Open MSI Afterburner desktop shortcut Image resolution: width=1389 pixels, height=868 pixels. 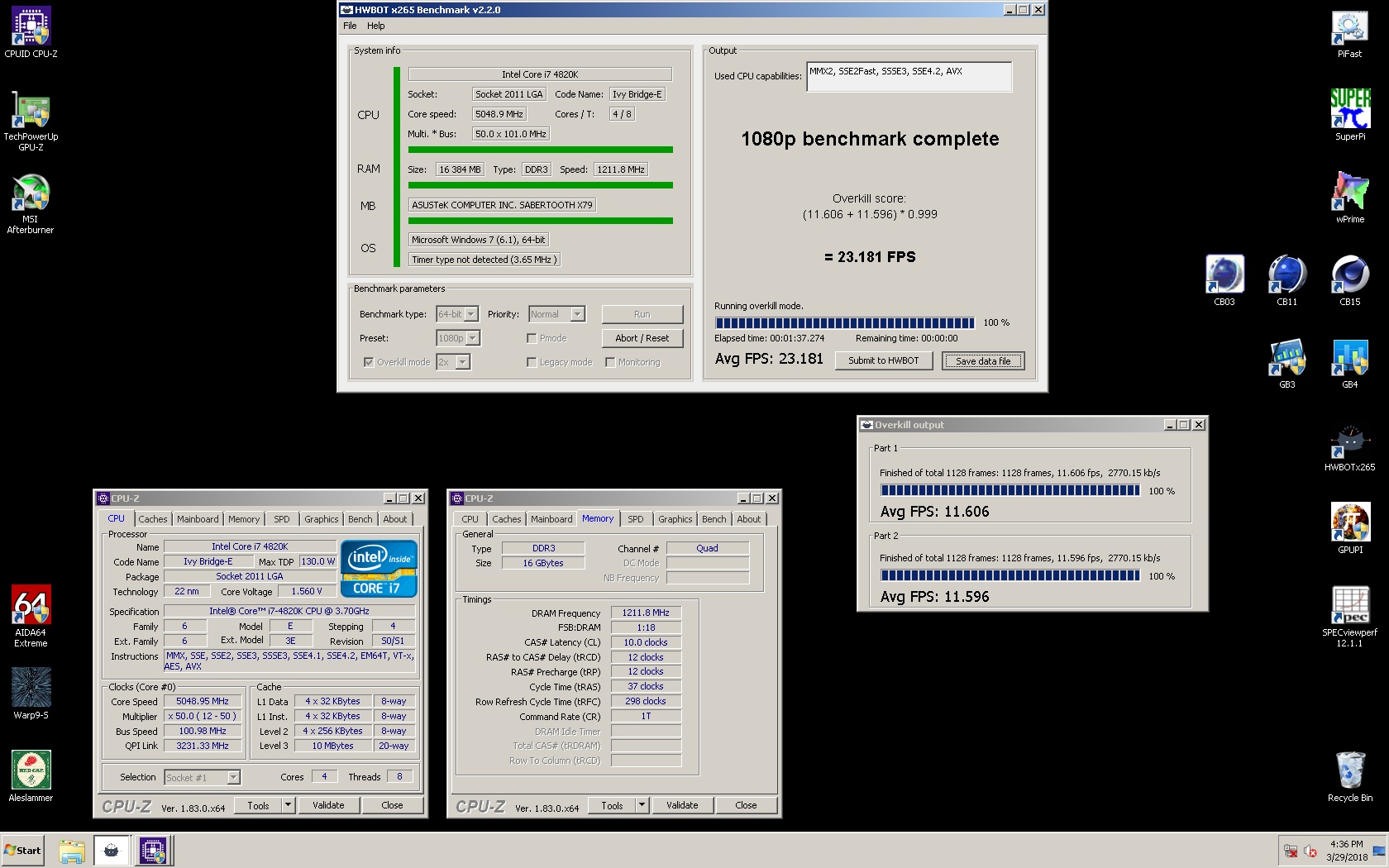(31, 203)
